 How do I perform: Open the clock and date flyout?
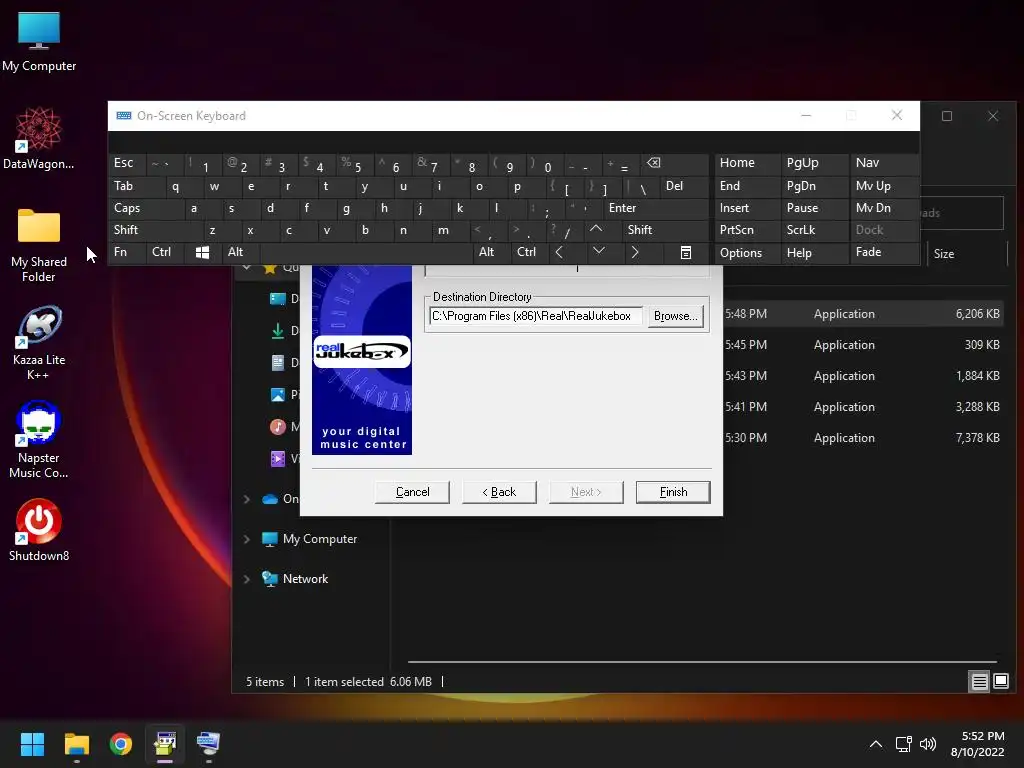978,744
